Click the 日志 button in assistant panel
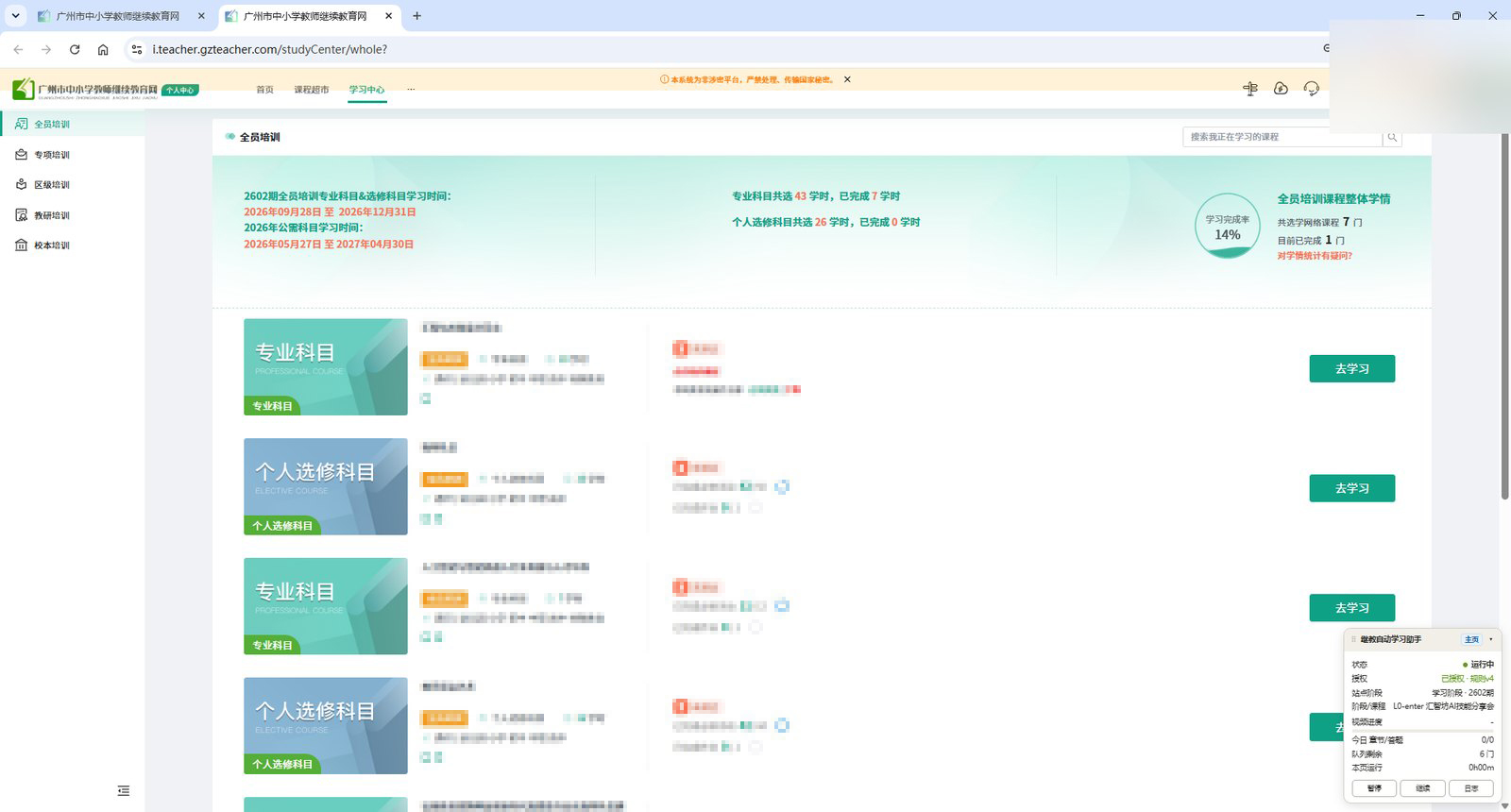Screen dimensions: 1511x812 coord(1471,788)
